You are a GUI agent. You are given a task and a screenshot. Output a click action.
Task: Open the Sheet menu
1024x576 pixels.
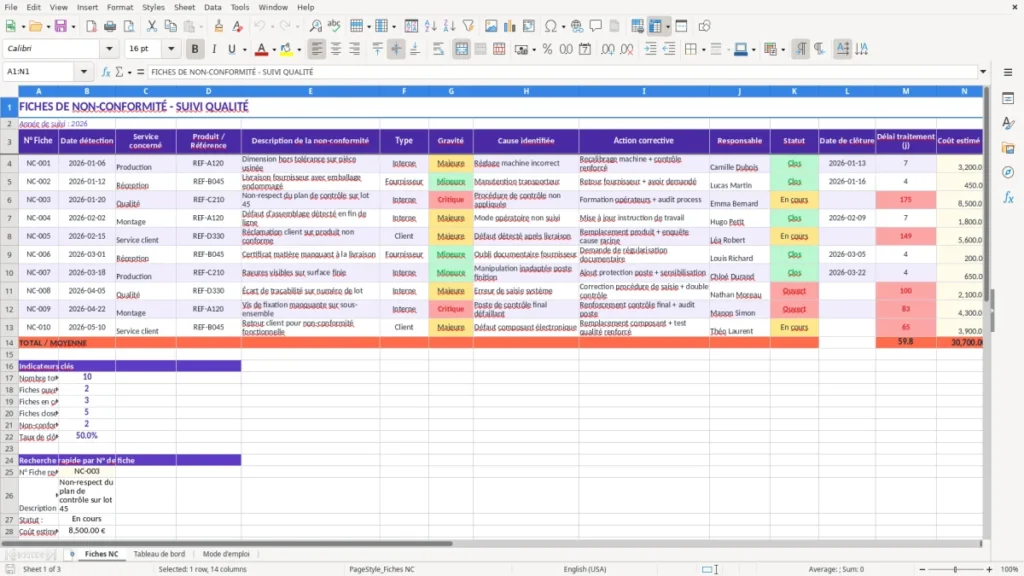pos(184,7)
